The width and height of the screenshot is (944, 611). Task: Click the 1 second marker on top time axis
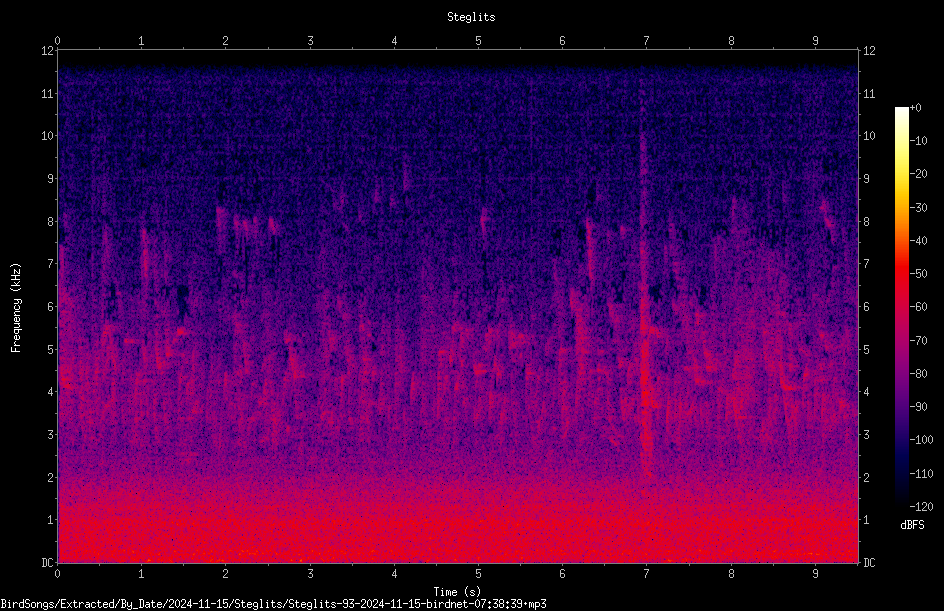141,41
